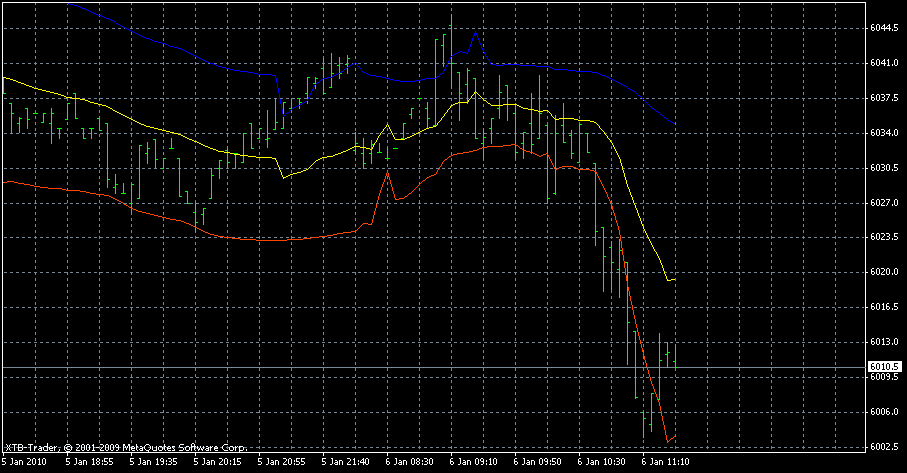907x473 pixels.
Task: Click the 6 Jan 08:30 time label
Action: pos(410,463)
